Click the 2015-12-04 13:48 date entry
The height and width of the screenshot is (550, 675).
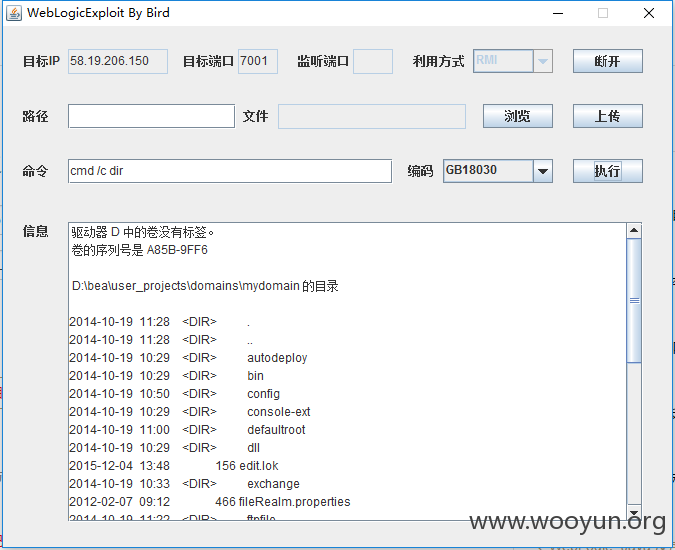pyautogui.click(x=120, y=466)
